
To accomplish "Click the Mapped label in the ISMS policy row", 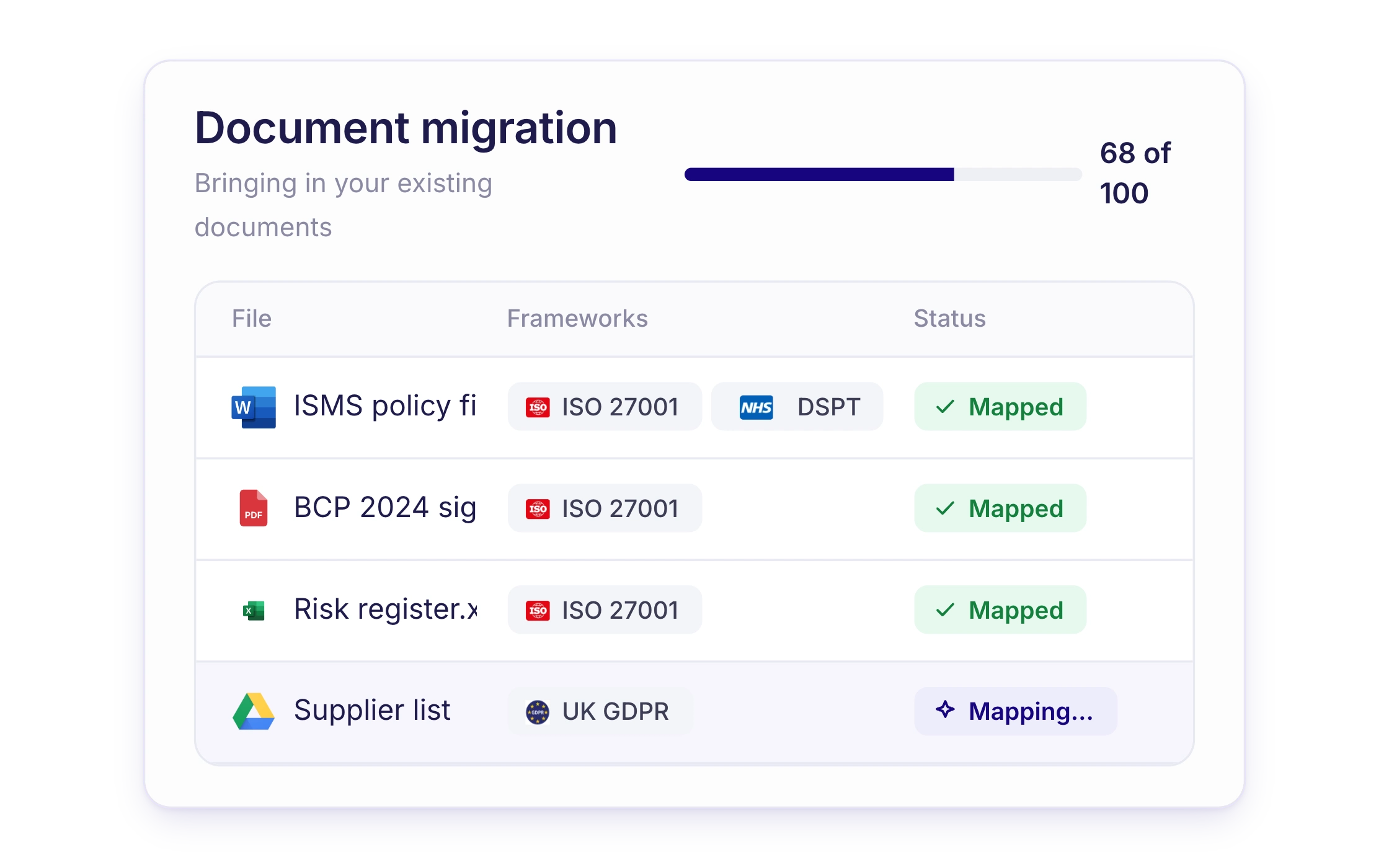I will [x=1016, y=407].
